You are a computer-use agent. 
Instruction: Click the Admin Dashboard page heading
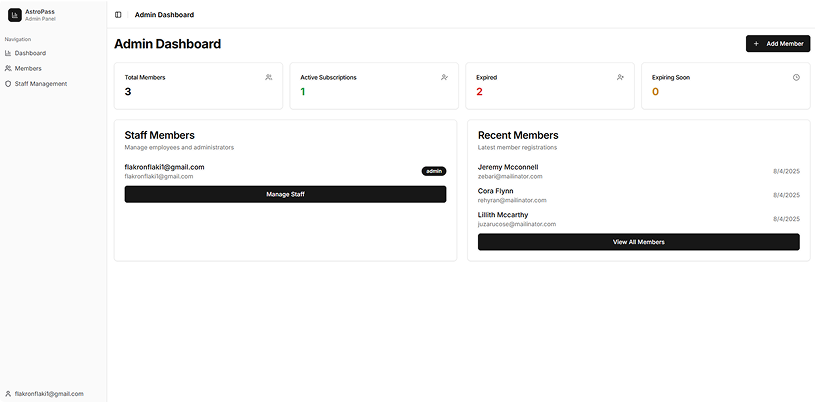pos(167,44)
